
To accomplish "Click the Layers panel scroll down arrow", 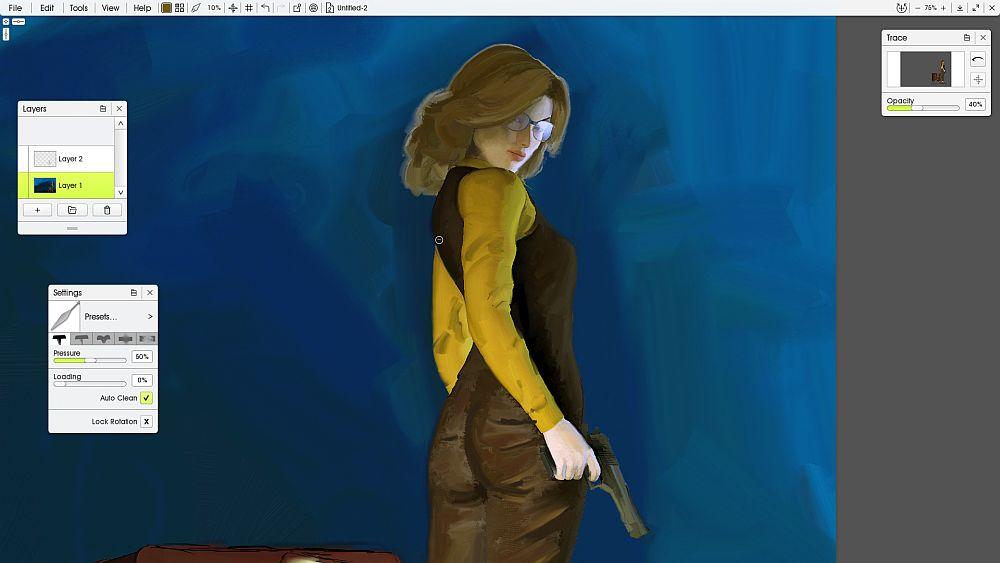I will [x=121, y=193].
